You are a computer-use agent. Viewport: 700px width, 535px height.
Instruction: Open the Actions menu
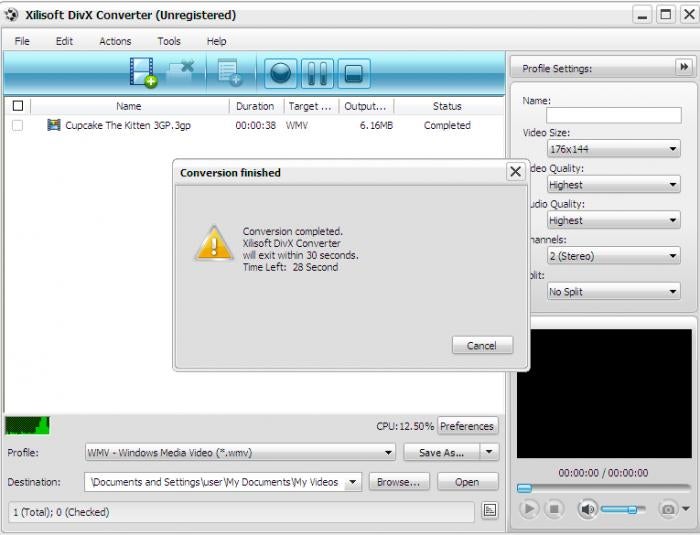[115, 41]
